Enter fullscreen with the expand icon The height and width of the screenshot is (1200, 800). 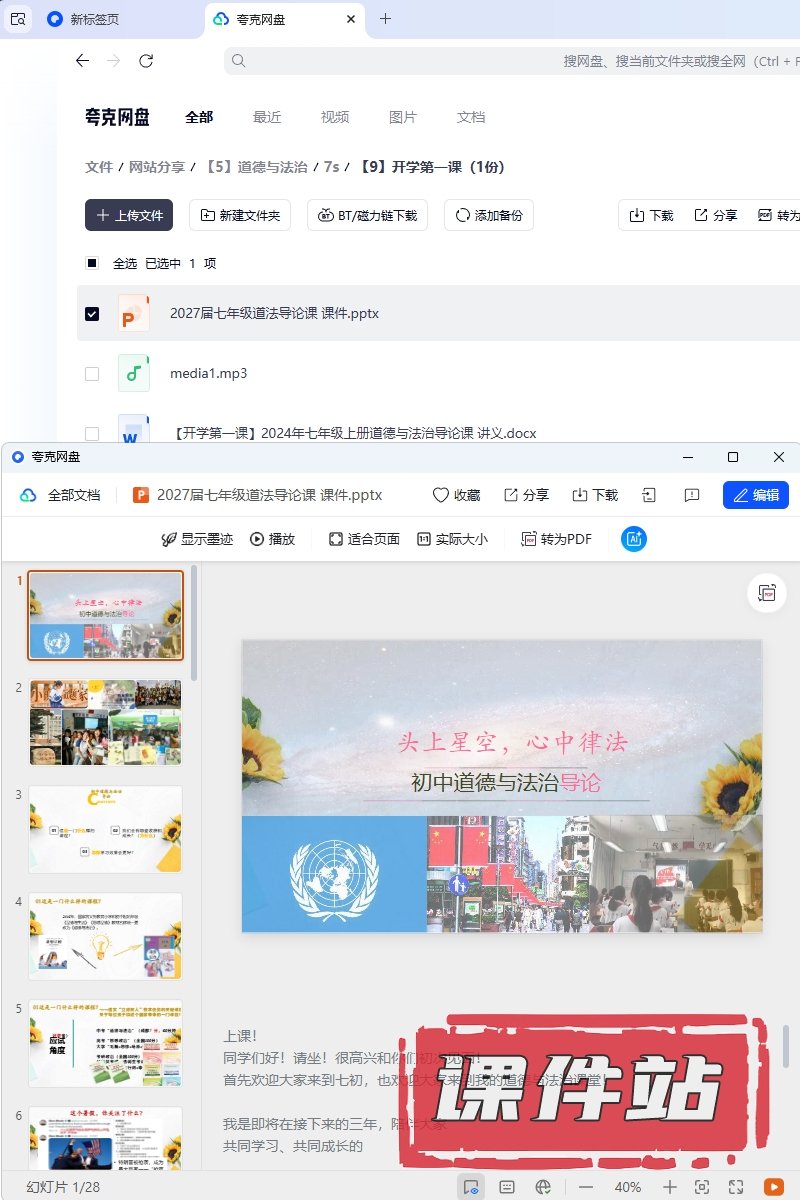click(737, 1187)
